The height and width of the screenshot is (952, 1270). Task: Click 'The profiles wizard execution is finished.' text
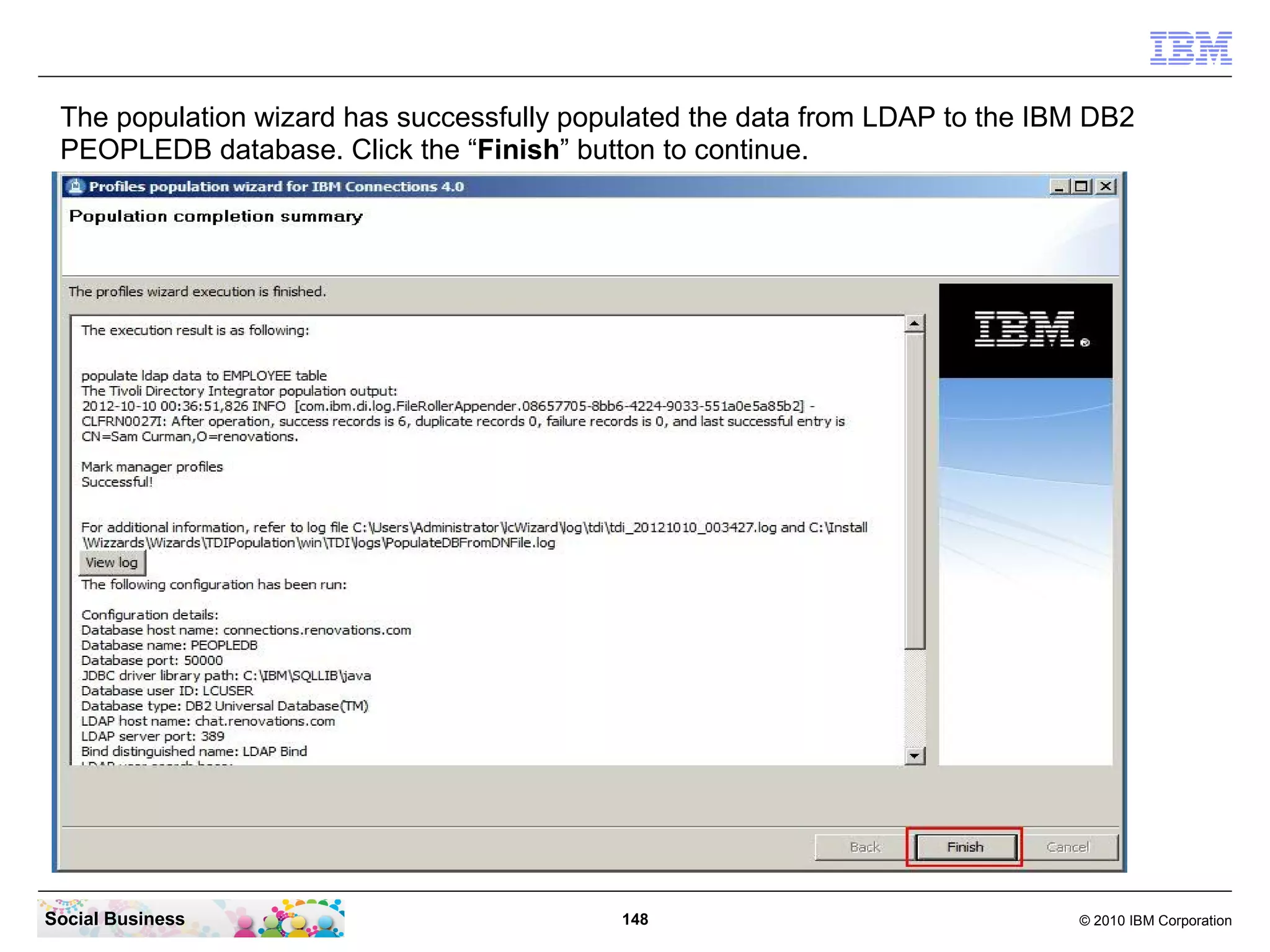197,292
